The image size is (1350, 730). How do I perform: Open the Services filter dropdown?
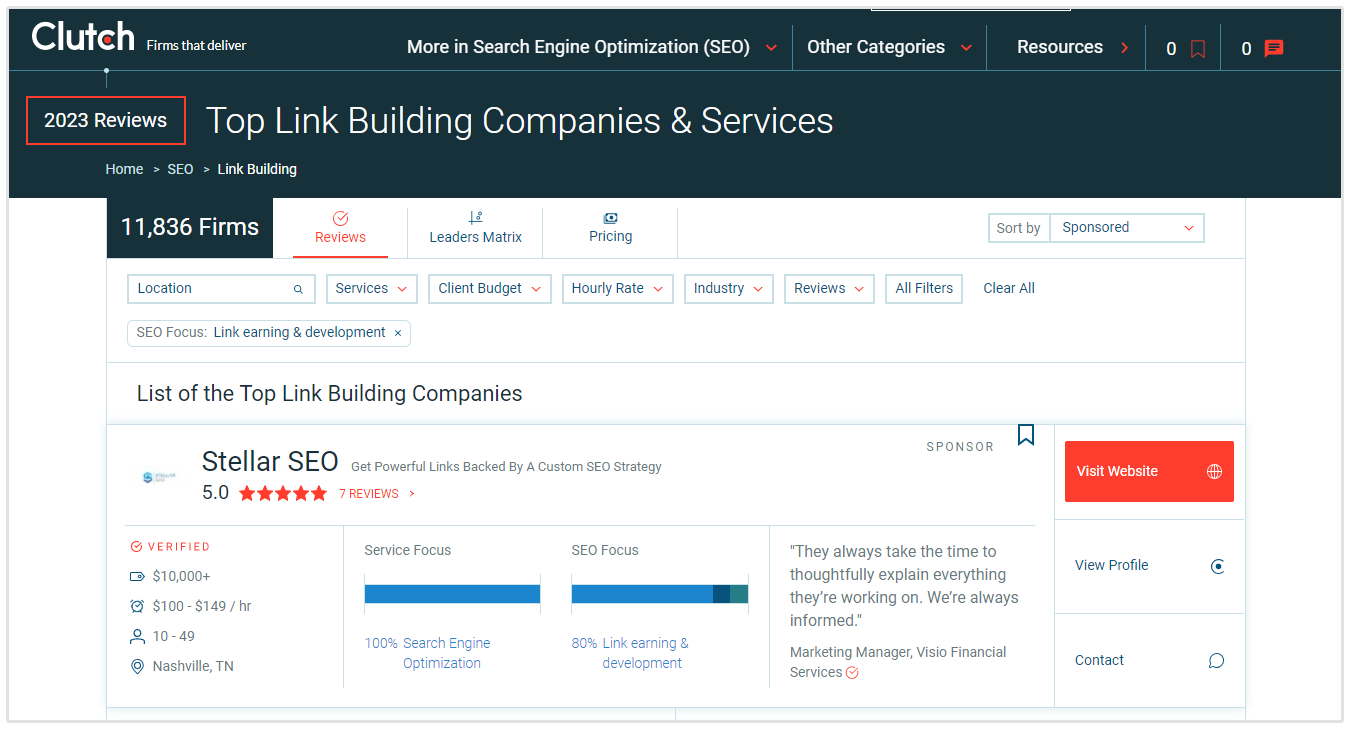pos(371,289)
